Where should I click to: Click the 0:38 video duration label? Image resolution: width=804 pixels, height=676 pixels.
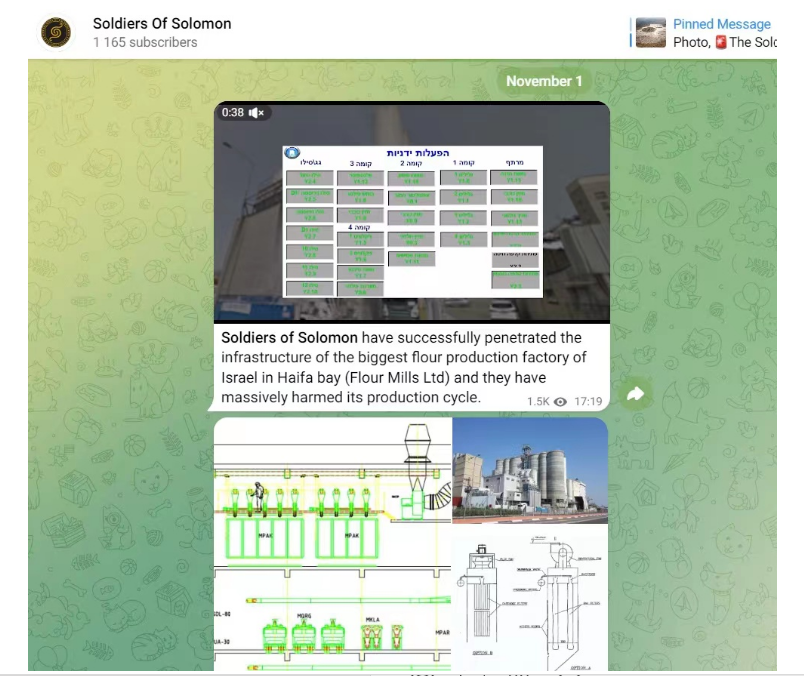pyautogui.click(x=232, y=112)
